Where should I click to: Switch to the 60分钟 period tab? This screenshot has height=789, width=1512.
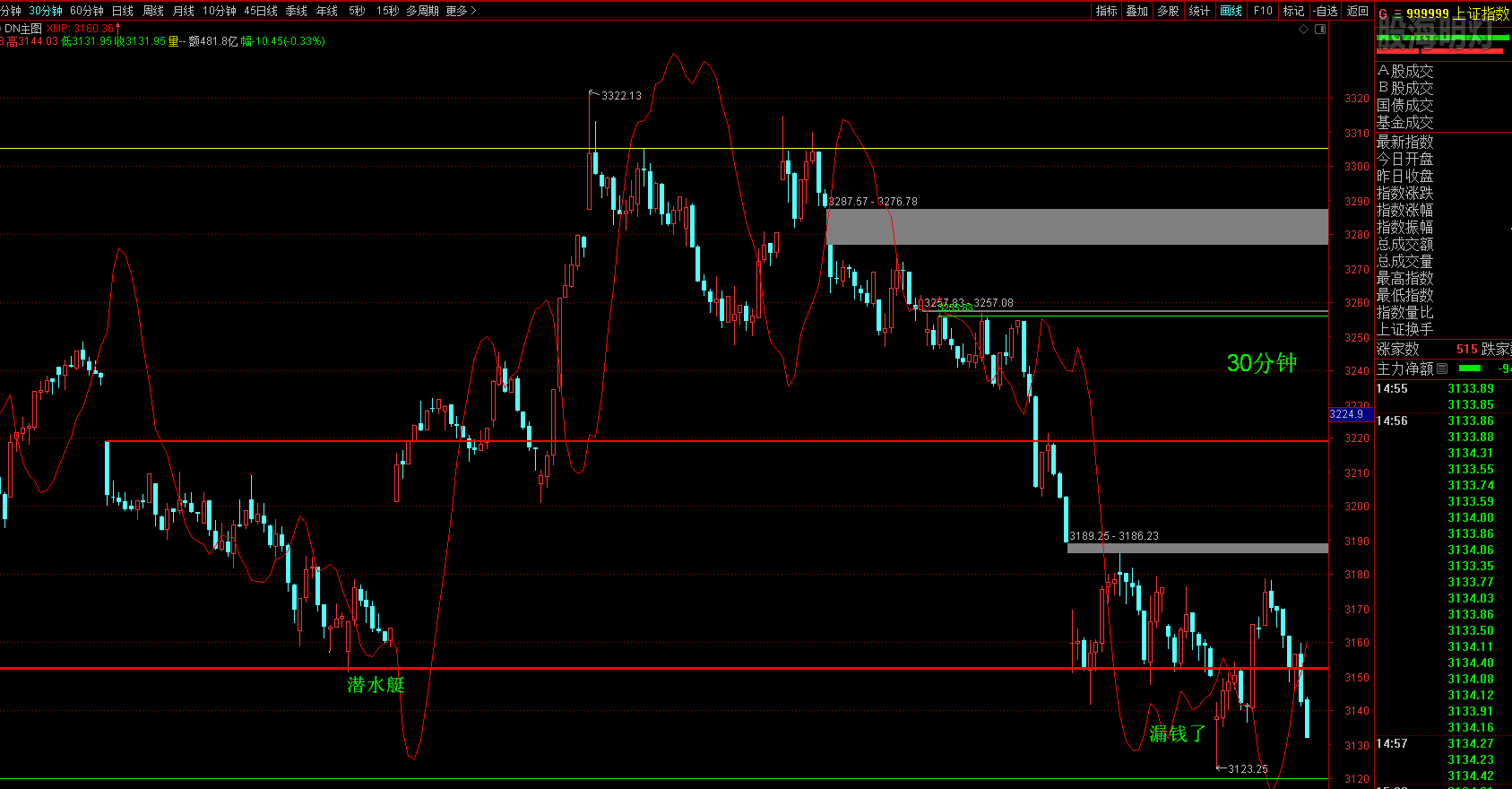(87, 11)
